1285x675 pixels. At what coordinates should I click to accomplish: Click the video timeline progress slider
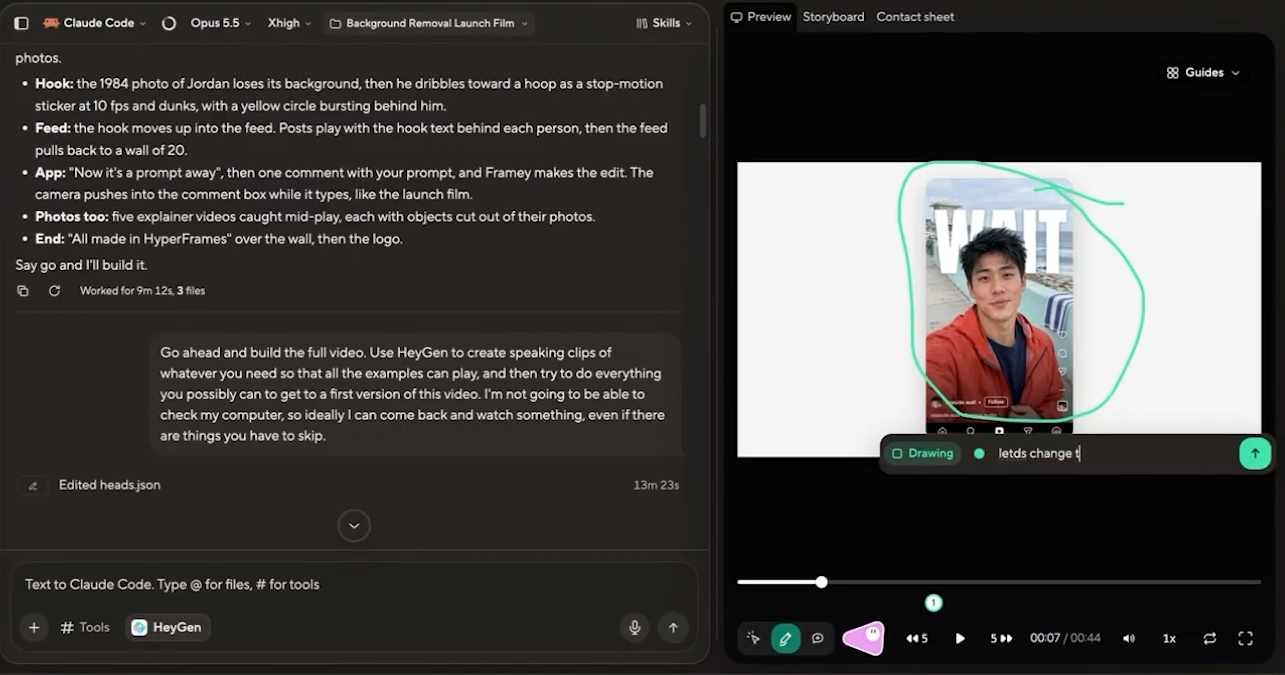coord(999,582)
